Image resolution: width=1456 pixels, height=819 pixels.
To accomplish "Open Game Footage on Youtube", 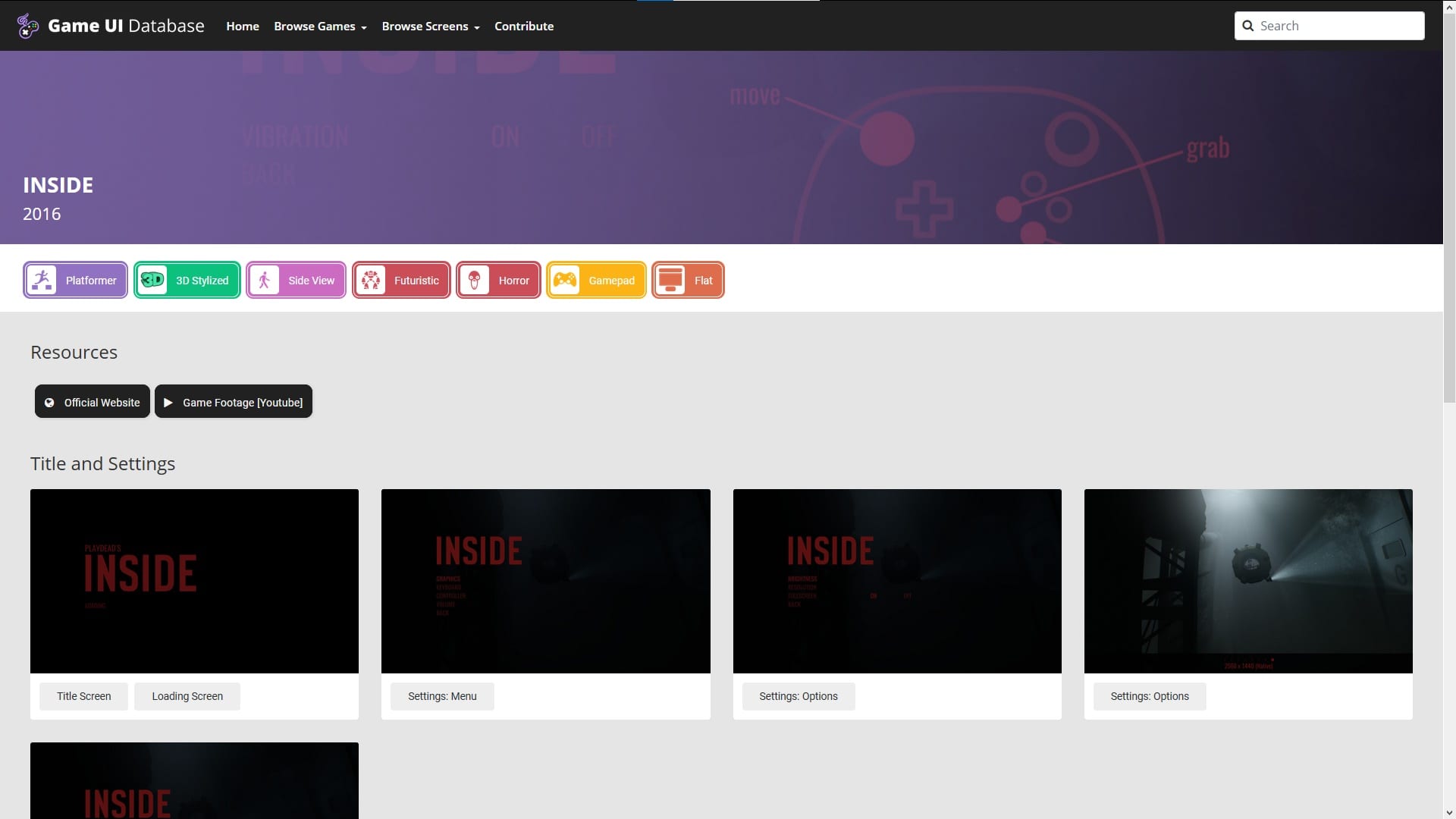I will [x=234, y=402].
